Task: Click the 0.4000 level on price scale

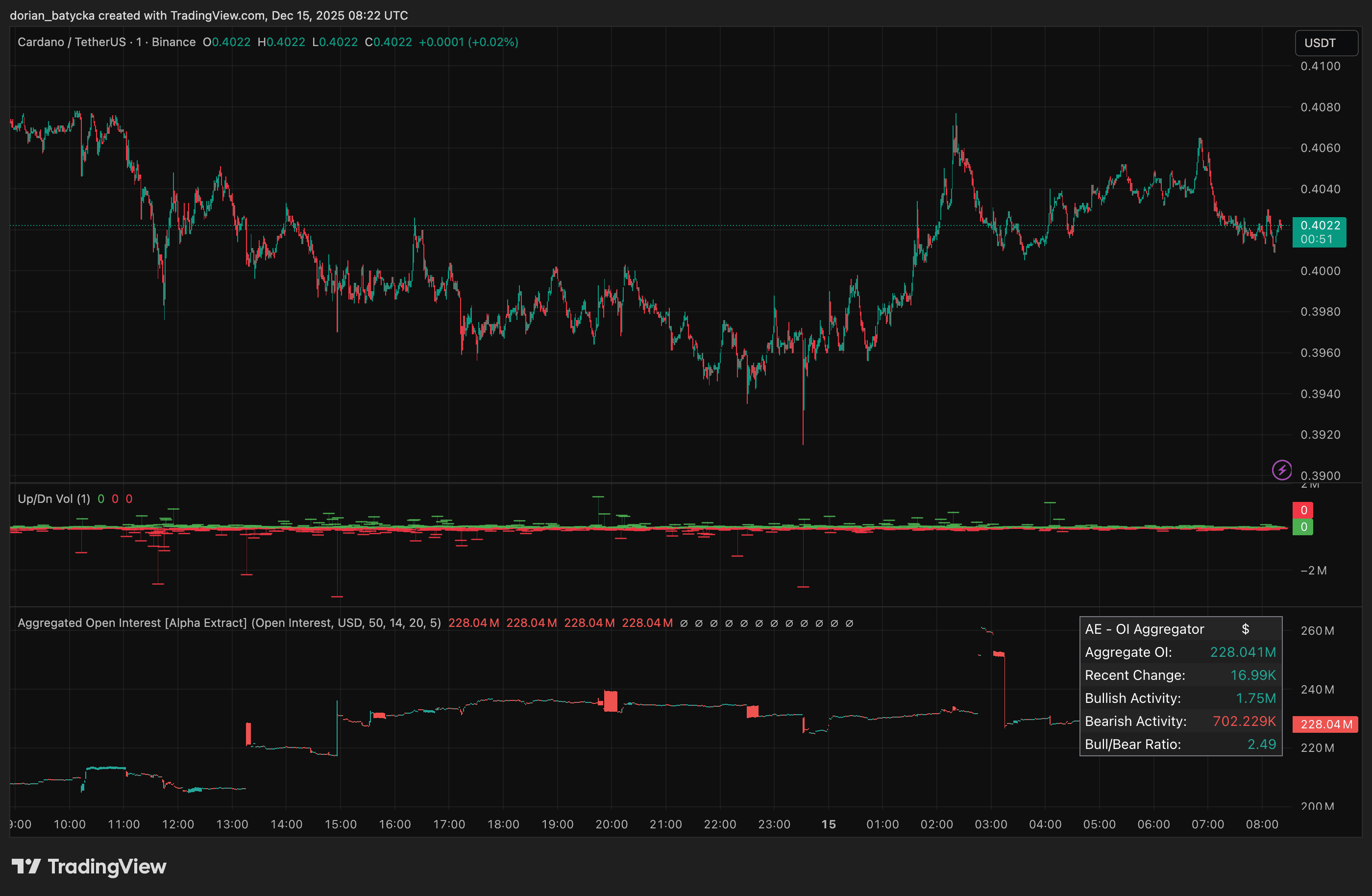Action: pos(1320,271)
